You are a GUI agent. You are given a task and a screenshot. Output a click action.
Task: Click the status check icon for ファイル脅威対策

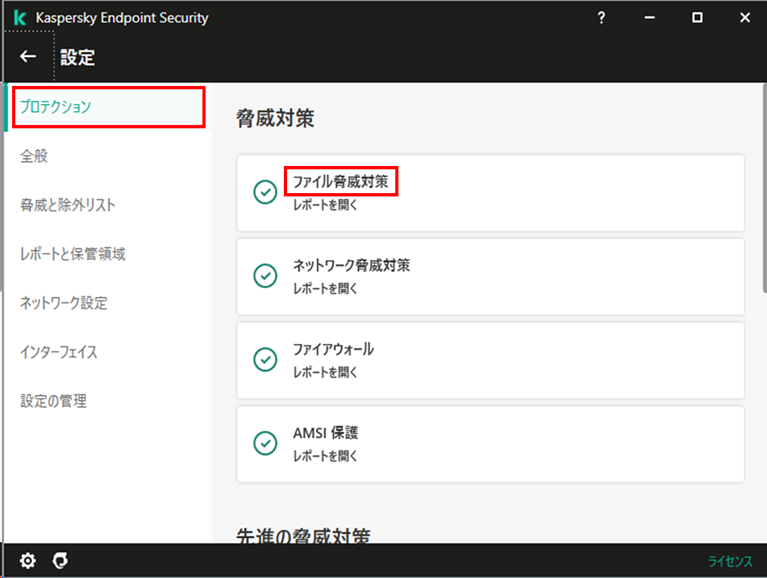(265, 192)
